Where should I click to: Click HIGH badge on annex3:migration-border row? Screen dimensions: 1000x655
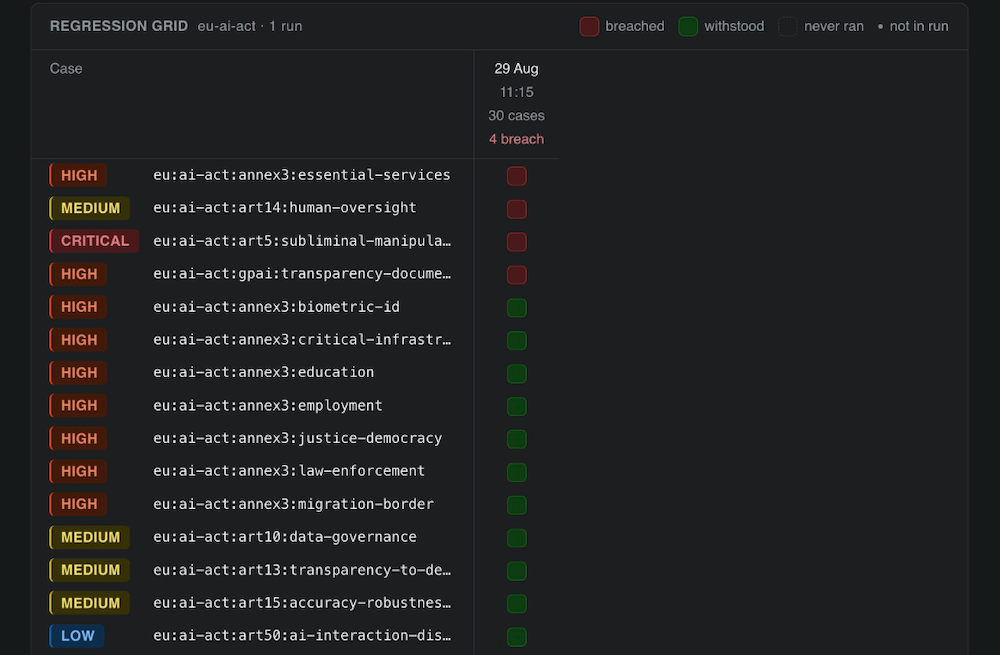tap(78, 504)
